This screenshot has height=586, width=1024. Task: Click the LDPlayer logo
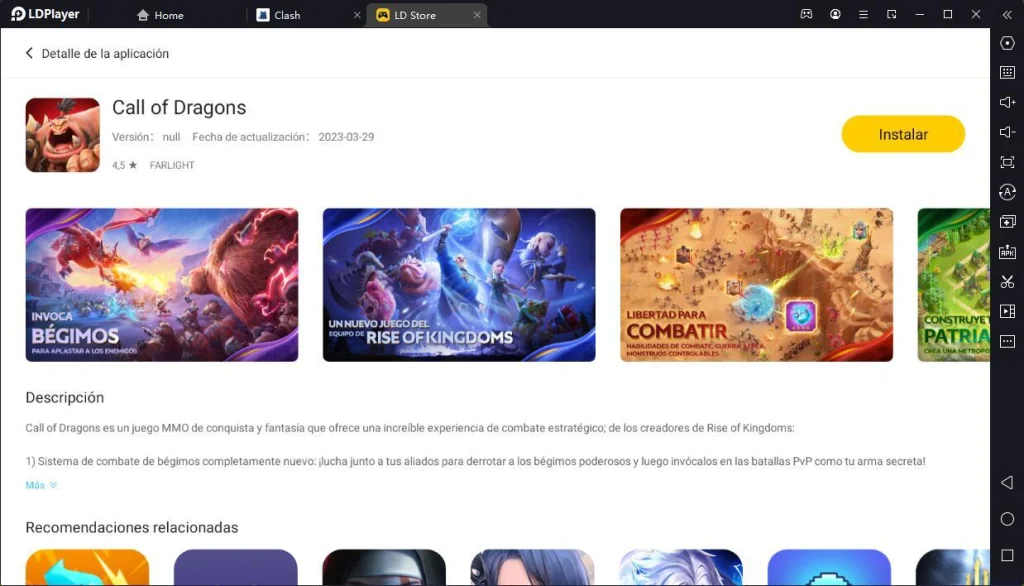tap(45, 14)
